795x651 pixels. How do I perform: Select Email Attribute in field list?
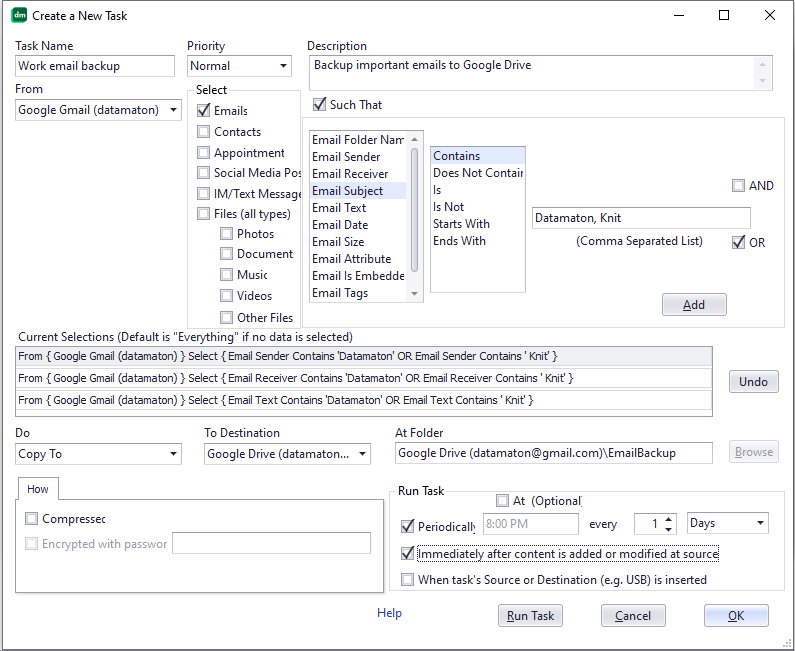point(358,259)
